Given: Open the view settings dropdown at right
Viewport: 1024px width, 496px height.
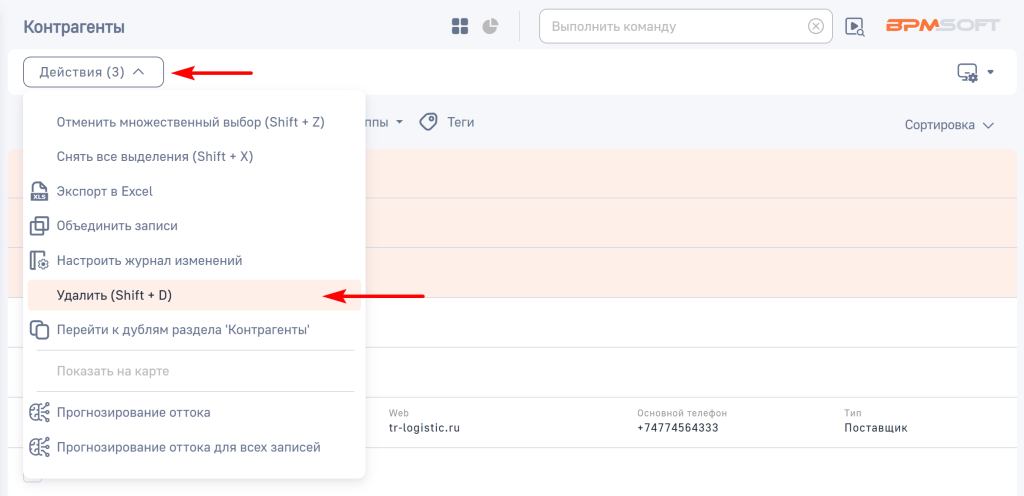Looking at the screenshot, I should (x=975, y=72).
